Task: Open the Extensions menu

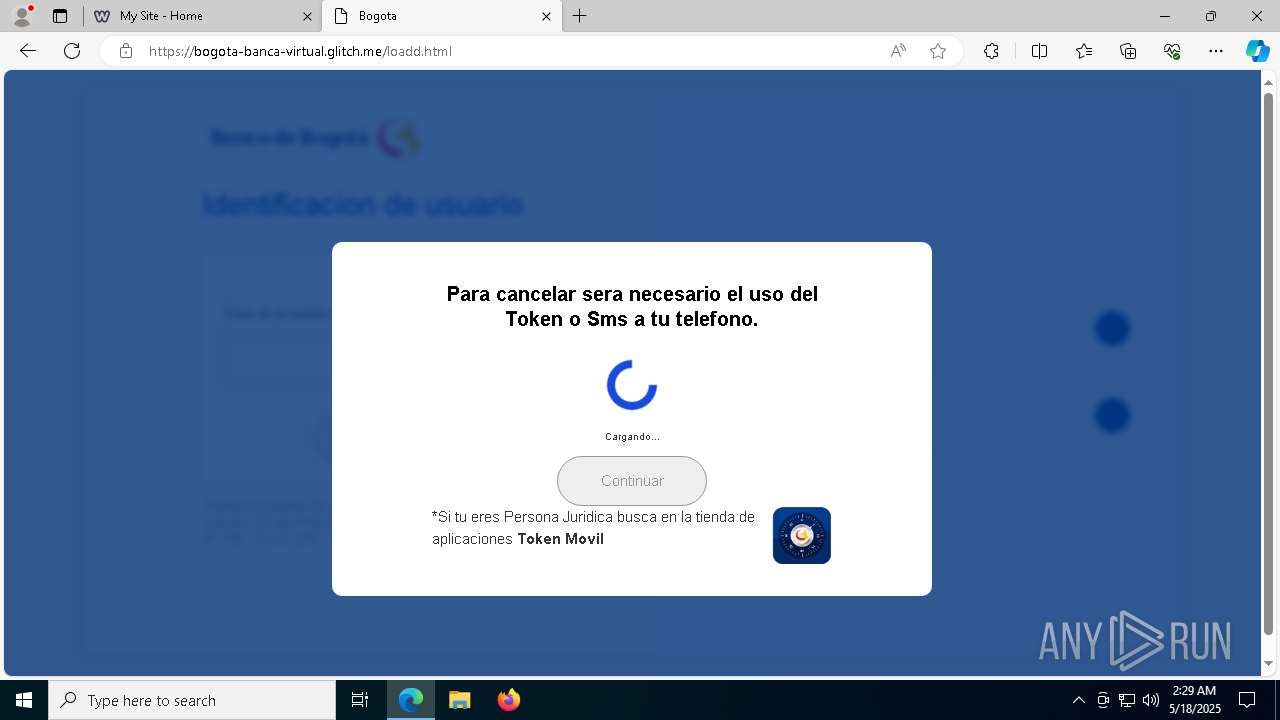Action: (x=991, y=51)
